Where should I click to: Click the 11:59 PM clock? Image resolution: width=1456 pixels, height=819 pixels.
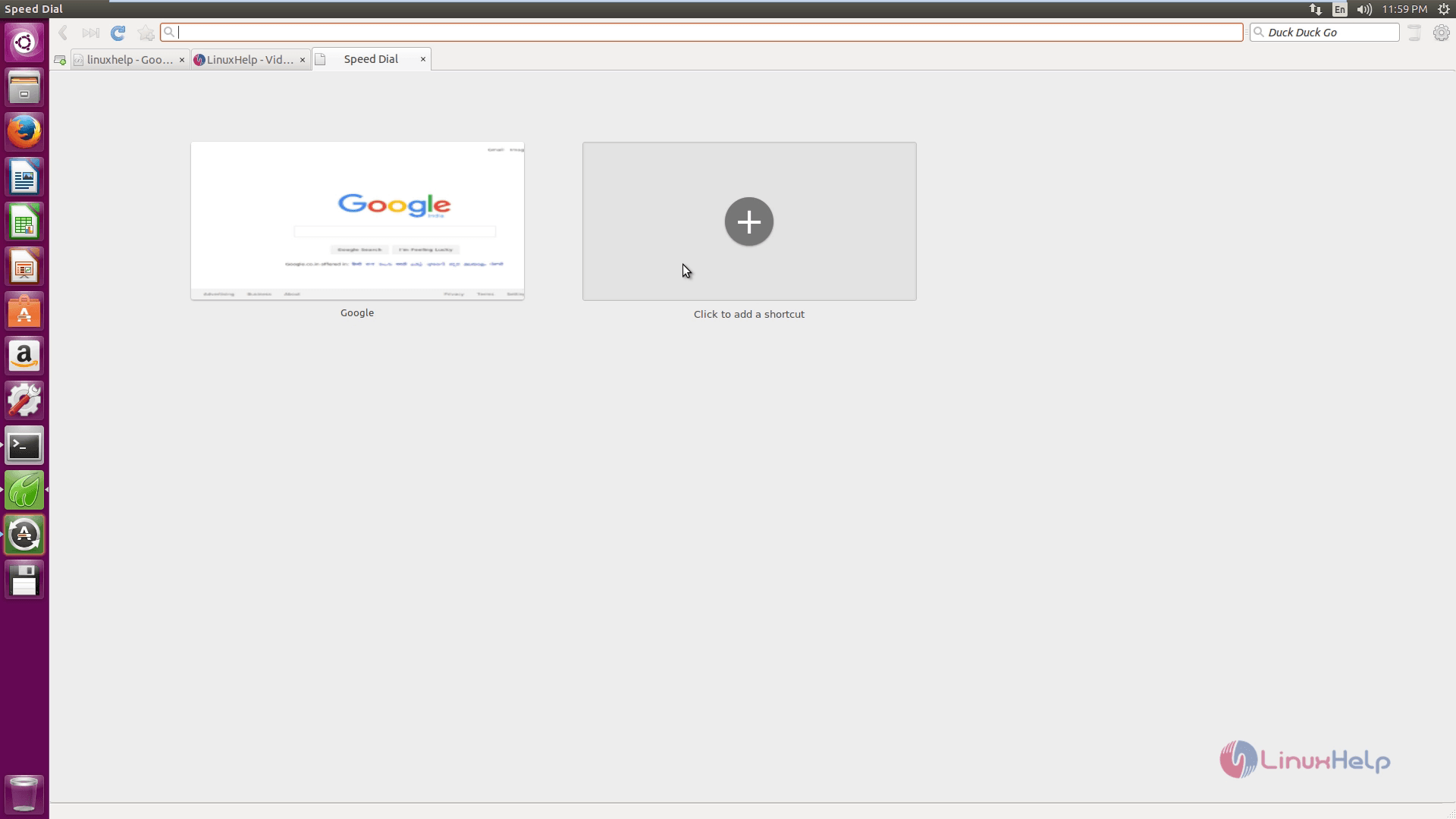[x=1404, y=9]
